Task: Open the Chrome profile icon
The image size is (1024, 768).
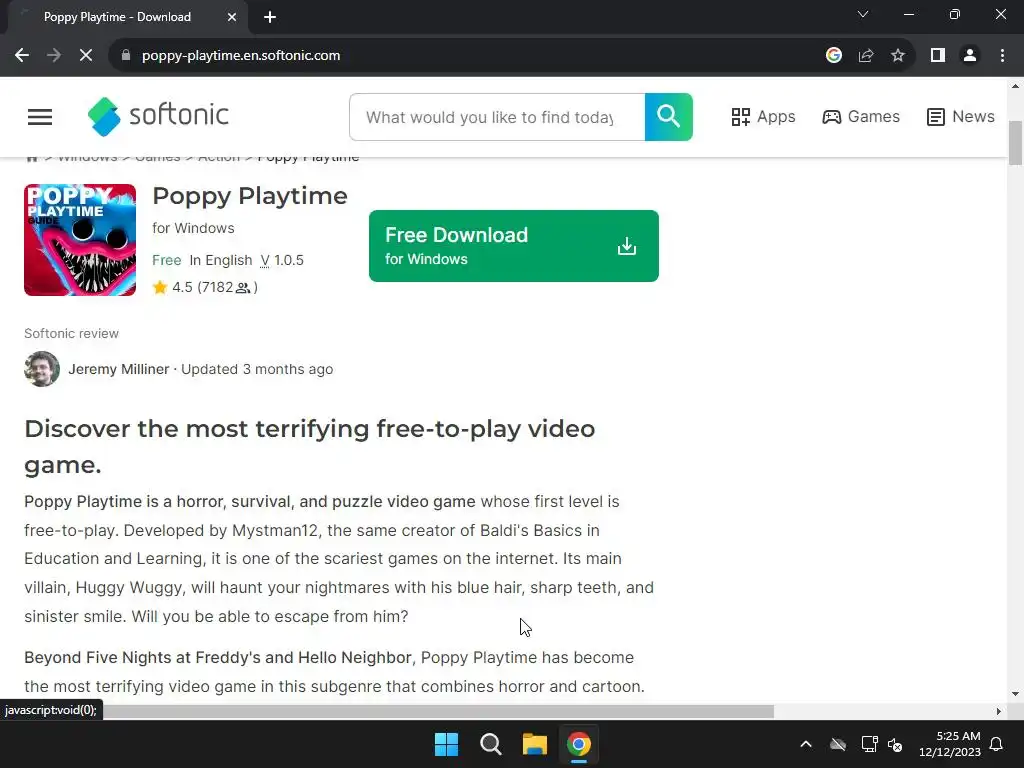Action: [970, 56]
